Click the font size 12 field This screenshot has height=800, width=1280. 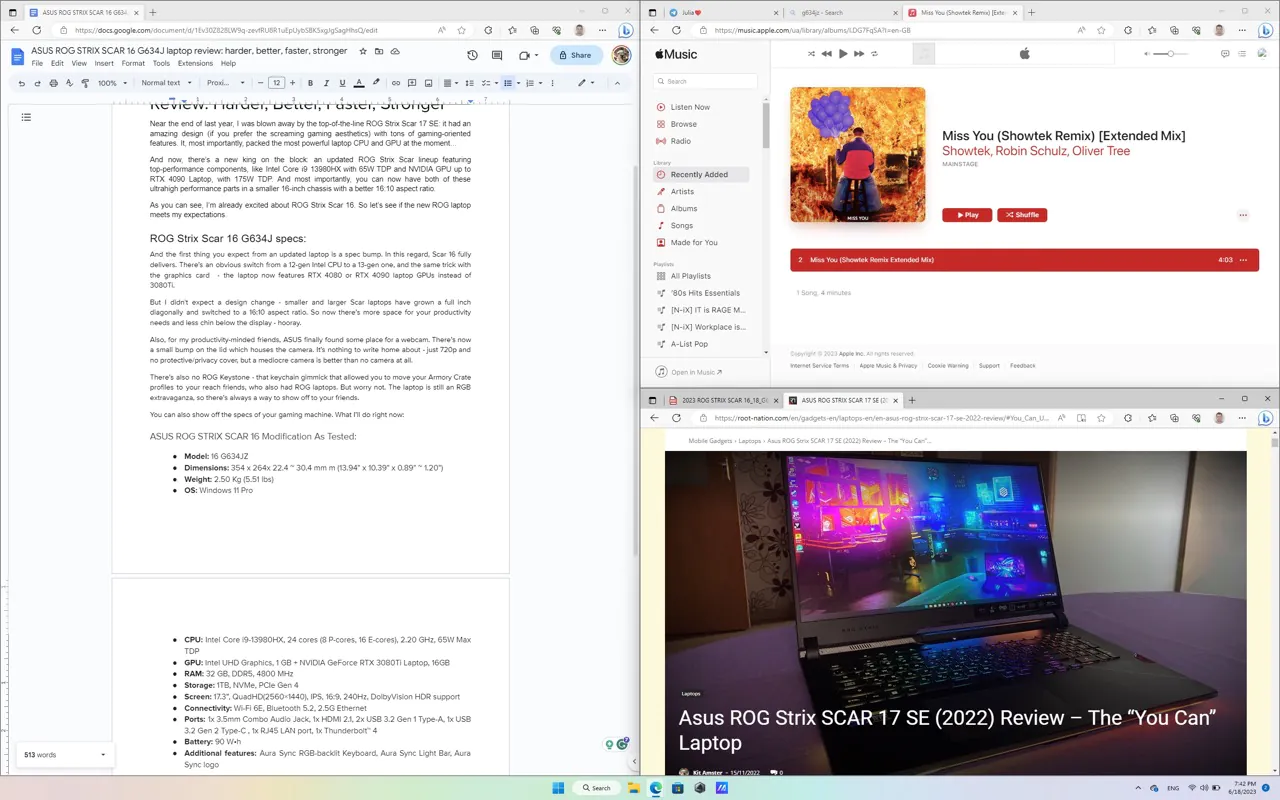pyautogui.click(x=277, y=83)
